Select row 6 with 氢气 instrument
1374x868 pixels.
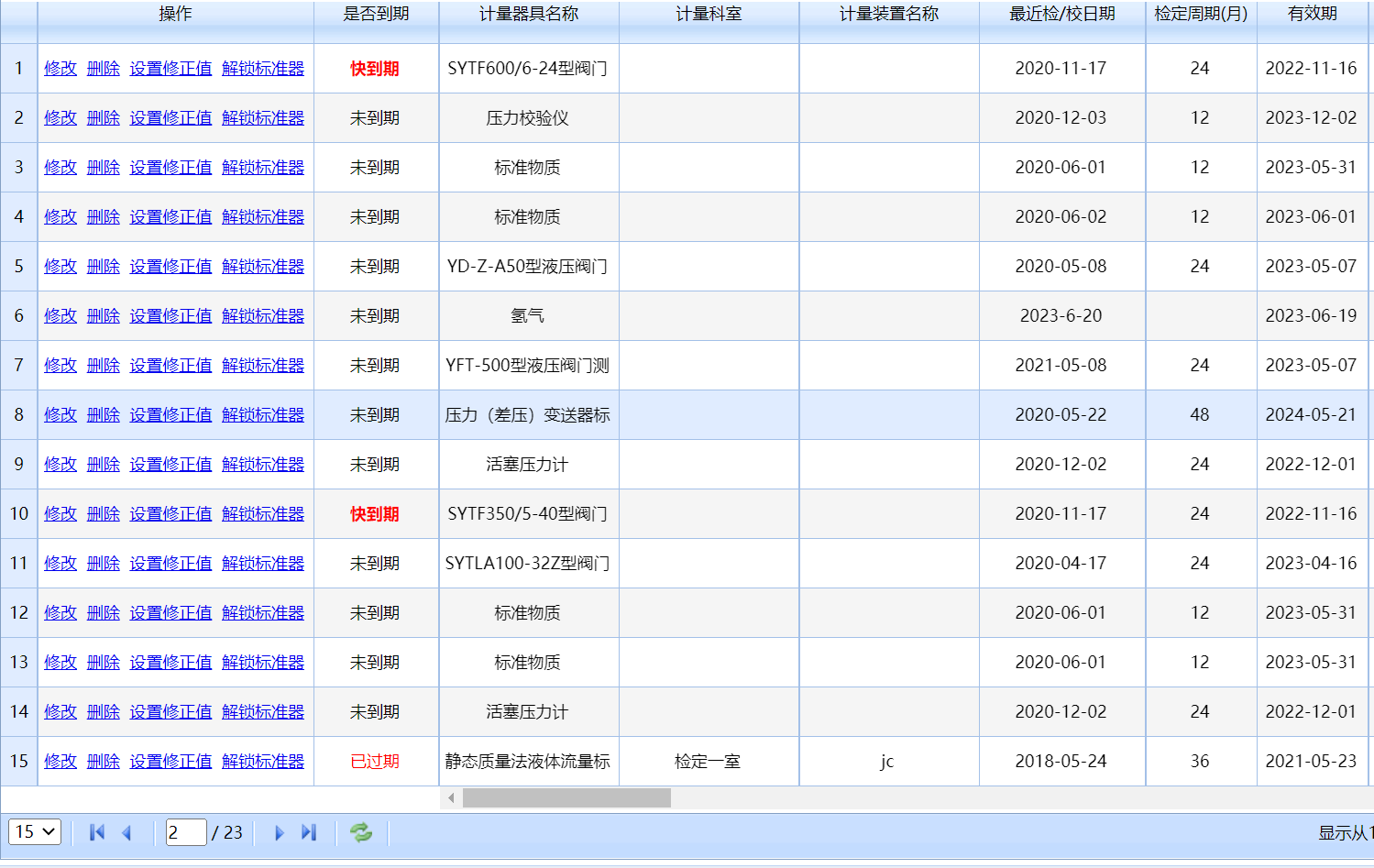527,316
